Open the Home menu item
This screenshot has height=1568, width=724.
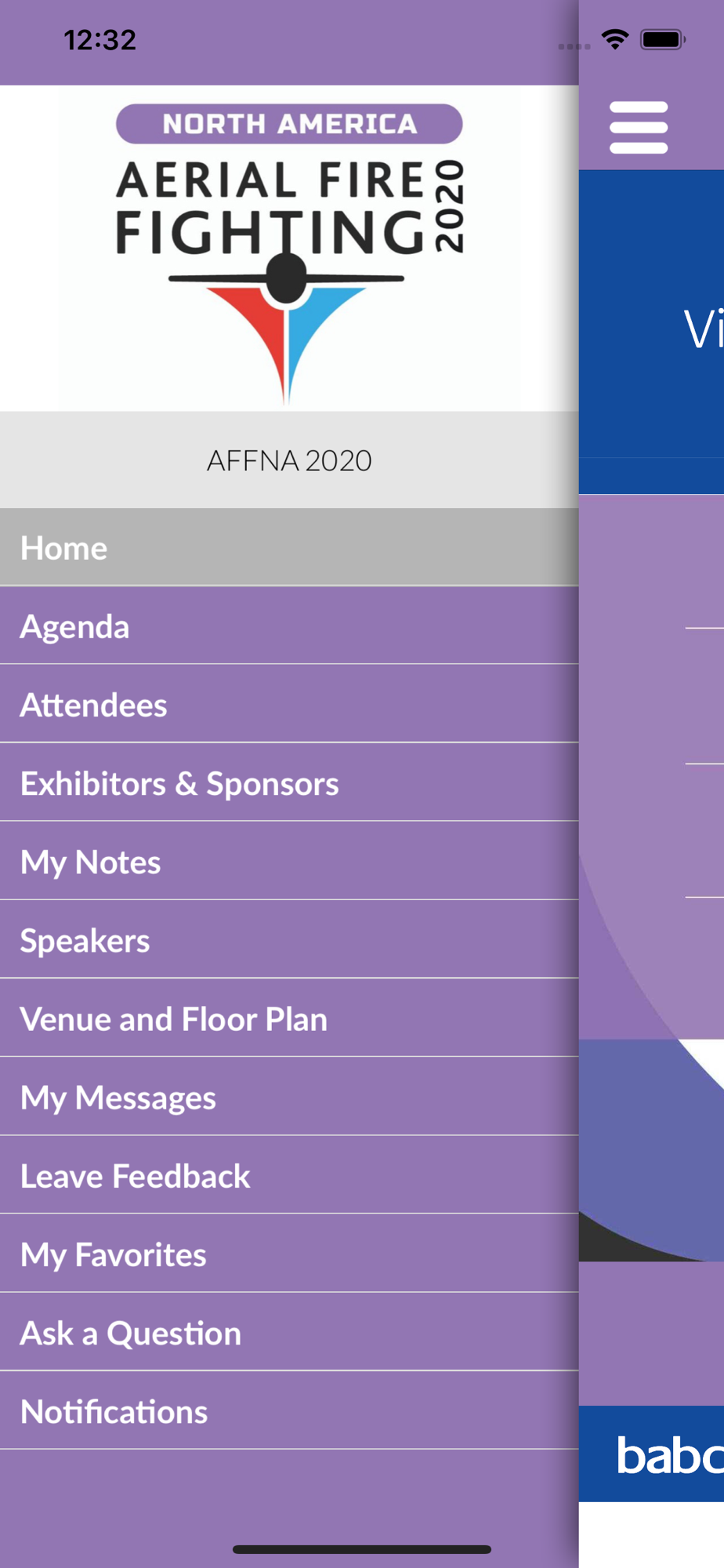289,547
